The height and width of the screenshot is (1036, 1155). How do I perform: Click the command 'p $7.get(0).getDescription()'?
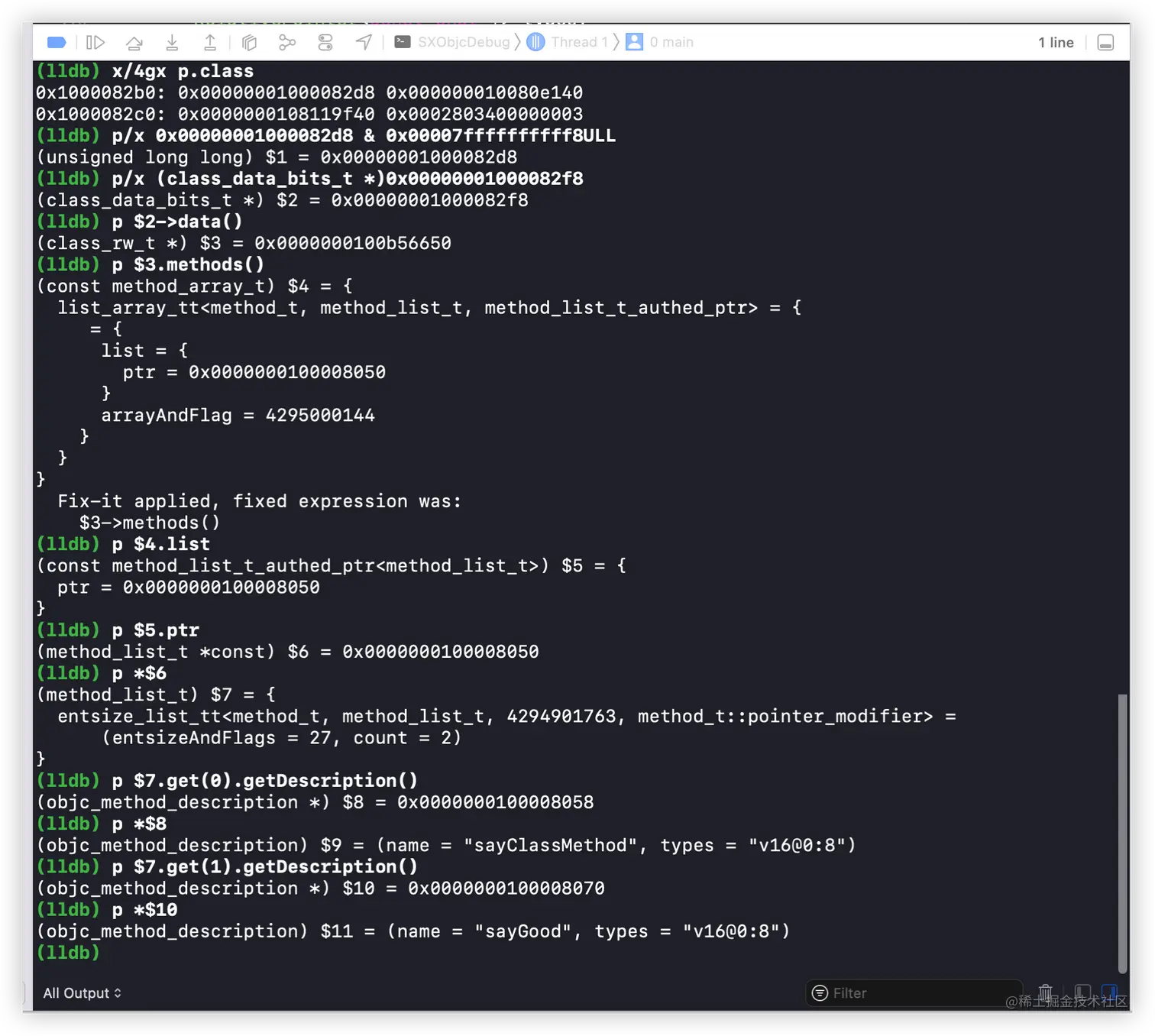tap(264, 781)
